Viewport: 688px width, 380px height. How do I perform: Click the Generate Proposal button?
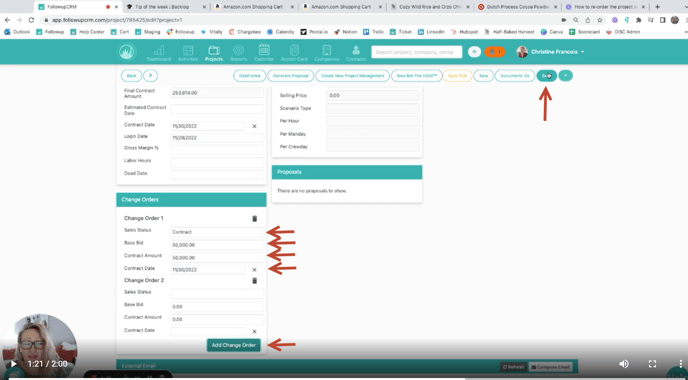tap(290, 76)
